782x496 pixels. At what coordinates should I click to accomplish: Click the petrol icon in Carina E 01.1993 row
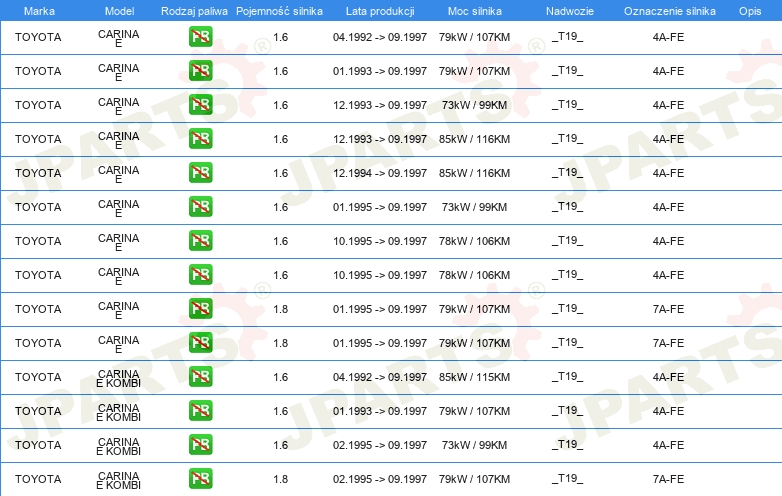(200, 70)
